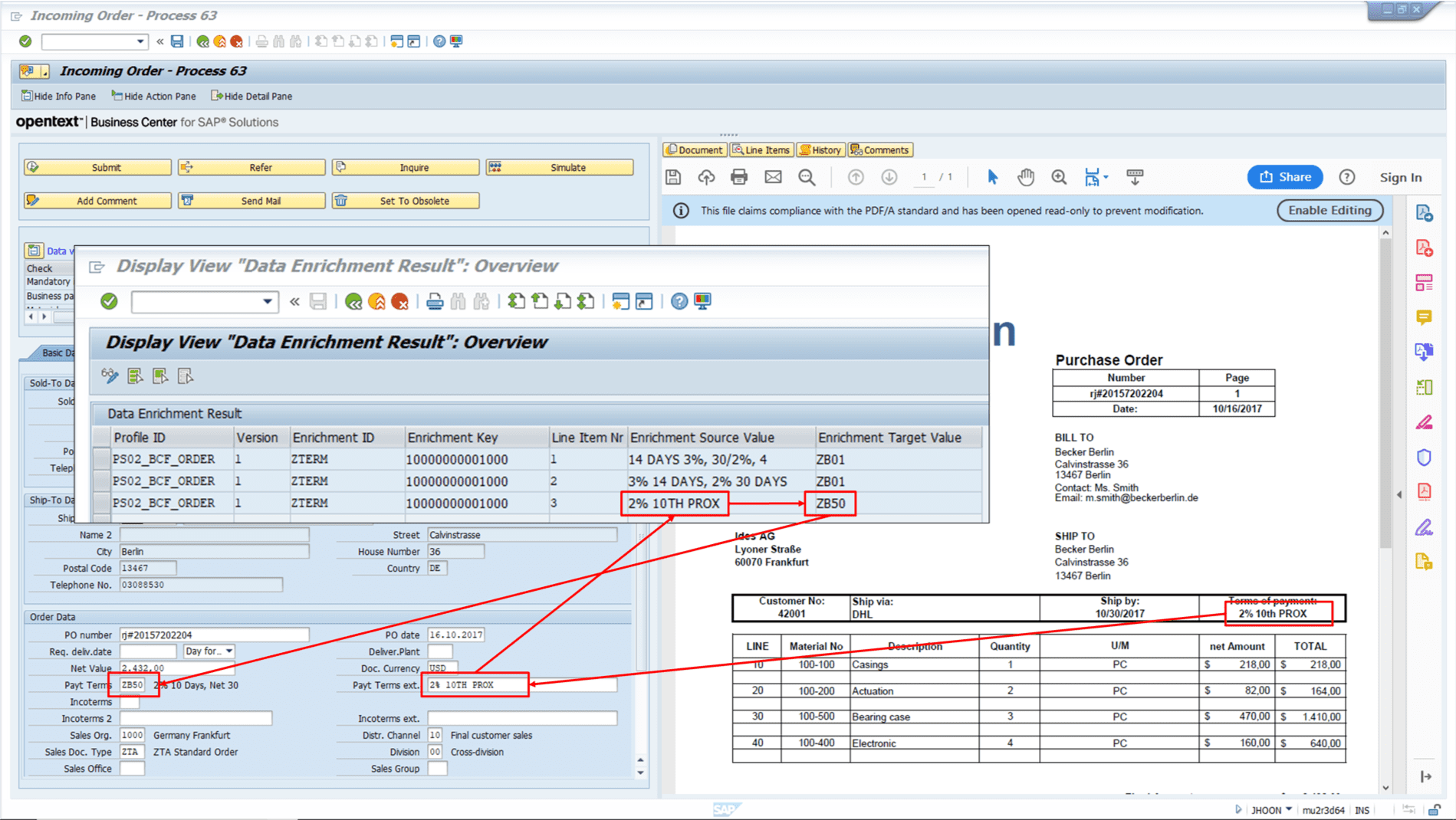Zoom in using the magnifier plus icon
This screenshot has height=820, width=1456.
pos(1059,176)
